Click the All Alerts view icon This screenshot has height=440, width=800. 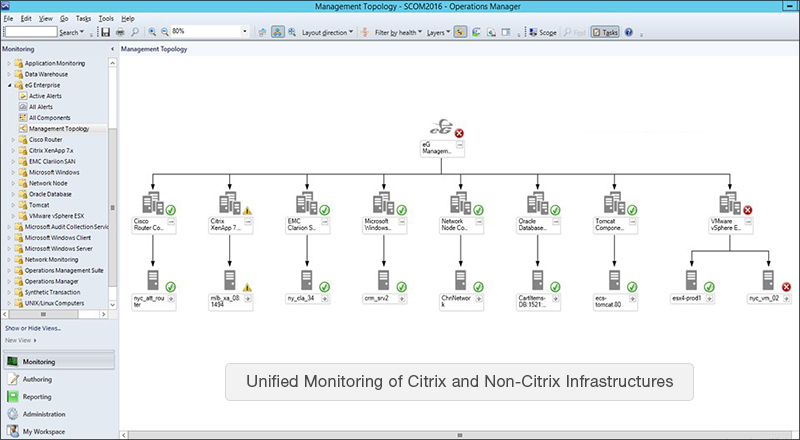tap(22, 107)
